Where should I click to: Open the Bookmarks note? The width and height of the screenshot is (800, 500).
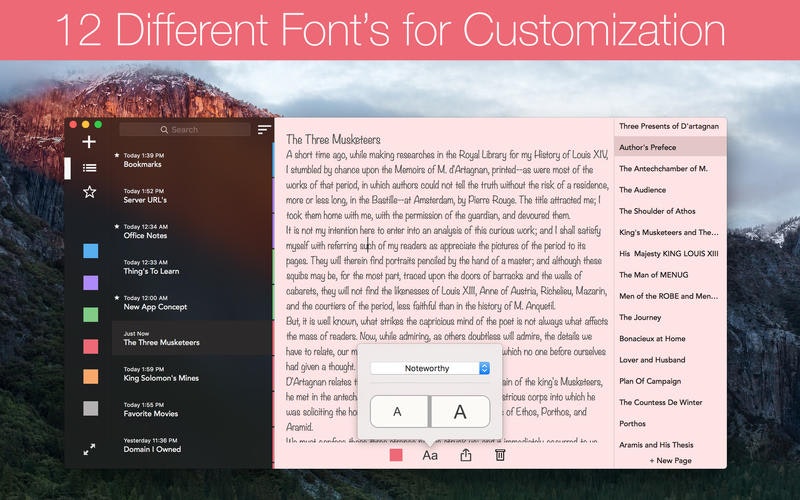click(191, 160)
